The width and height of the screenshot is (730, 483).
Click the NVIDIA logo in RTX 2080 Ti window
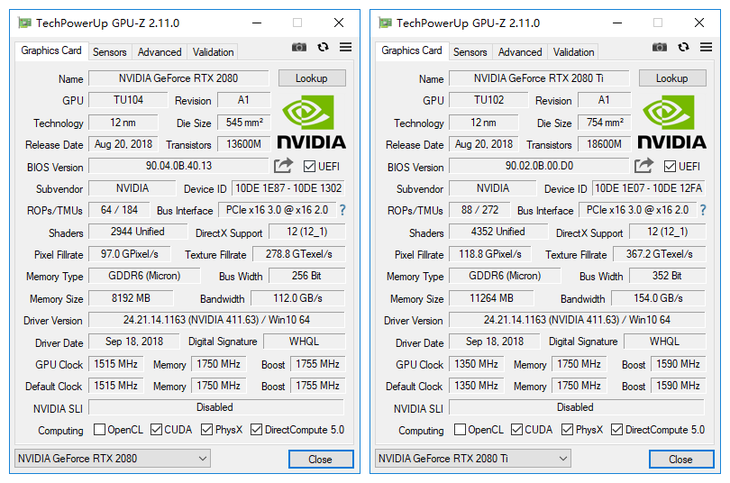point(672,122)
